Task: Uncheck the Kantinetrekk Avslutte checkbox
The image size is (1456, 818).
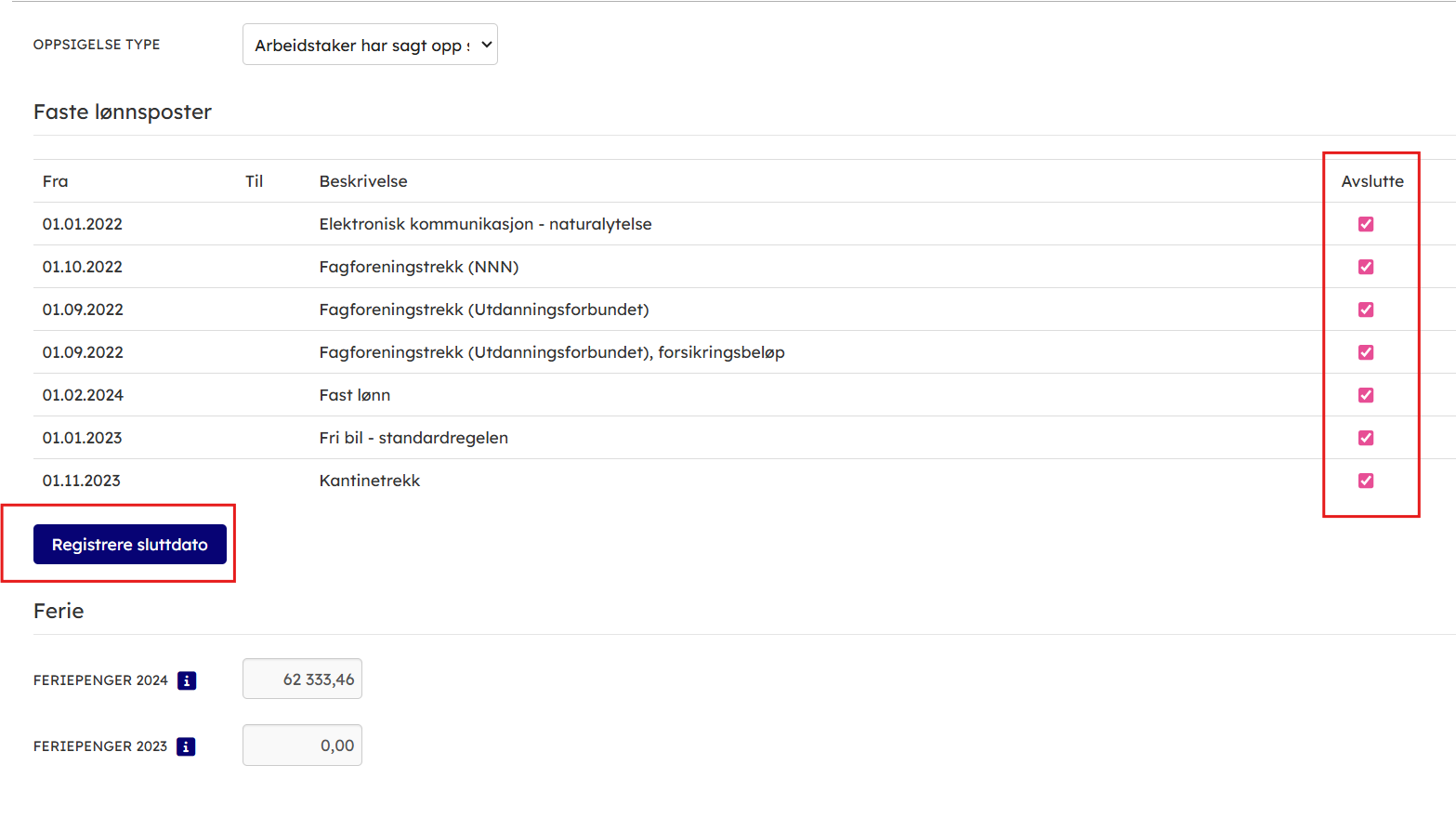Action: (x=1365, y=481)
